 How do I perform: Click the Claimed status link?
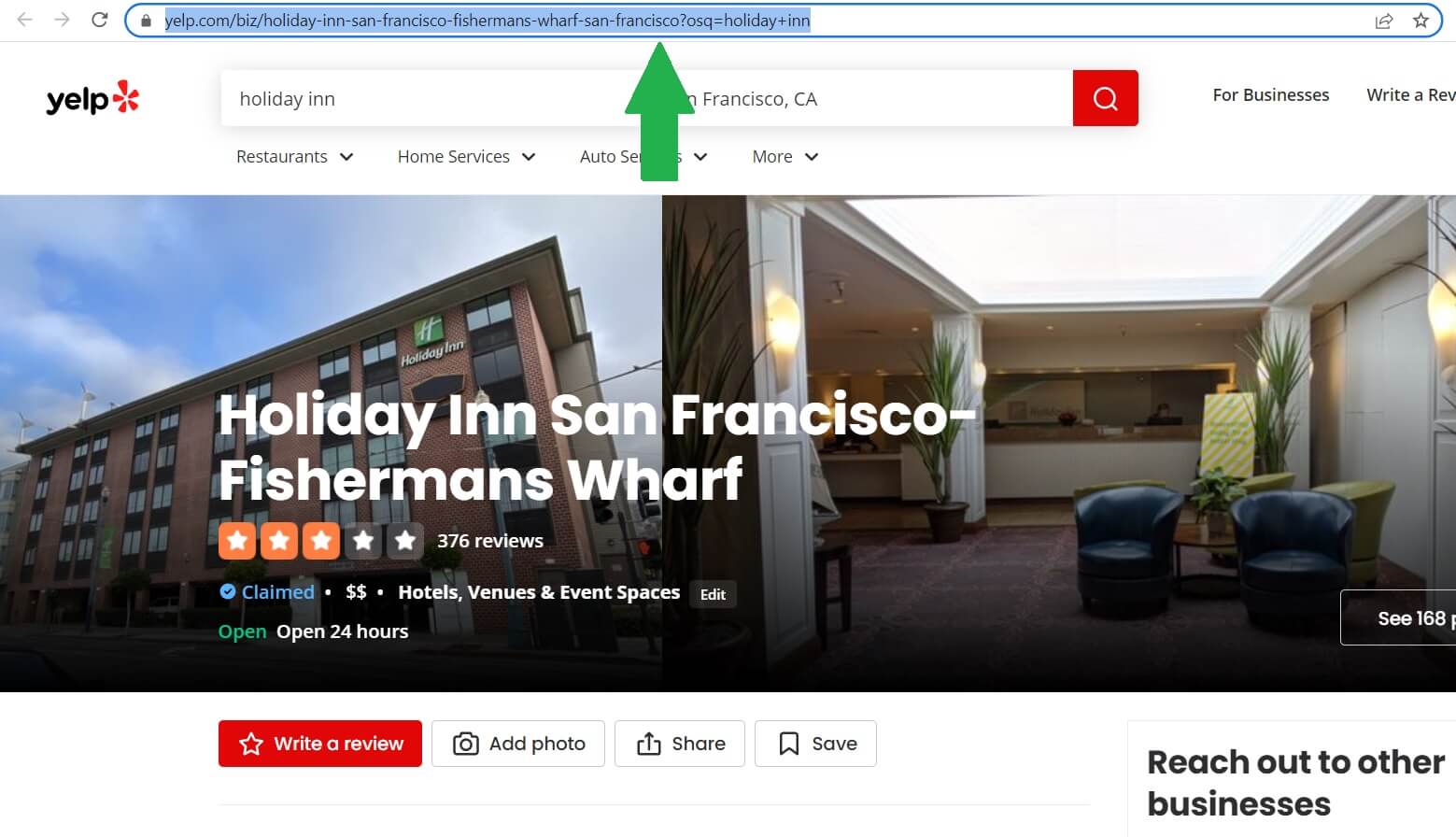click(278, 592)
